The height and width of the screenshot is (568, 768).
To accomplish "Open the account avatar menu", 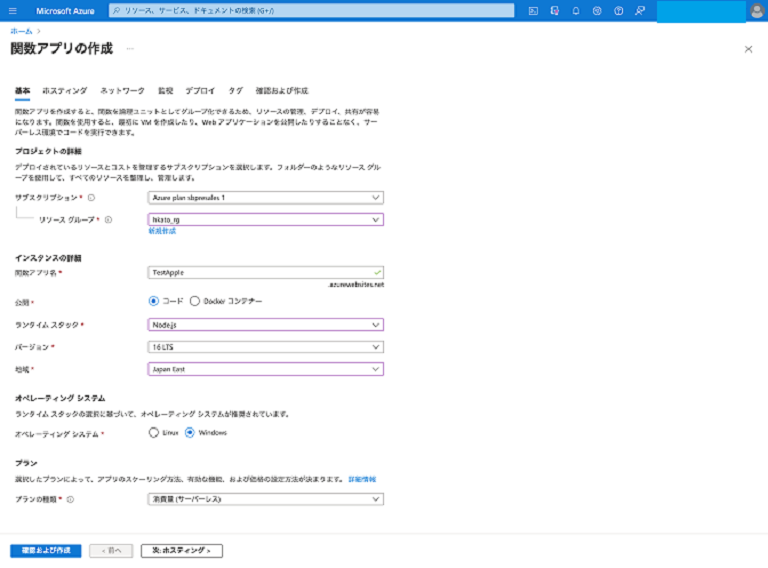I will [757, 11].
